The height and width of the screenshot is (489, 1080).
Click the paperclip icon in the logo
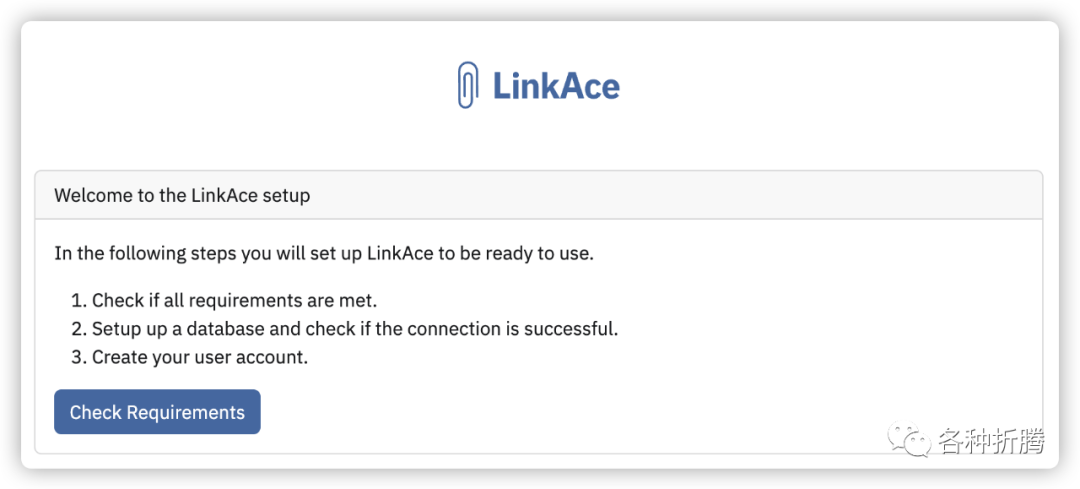coord(467,85)
